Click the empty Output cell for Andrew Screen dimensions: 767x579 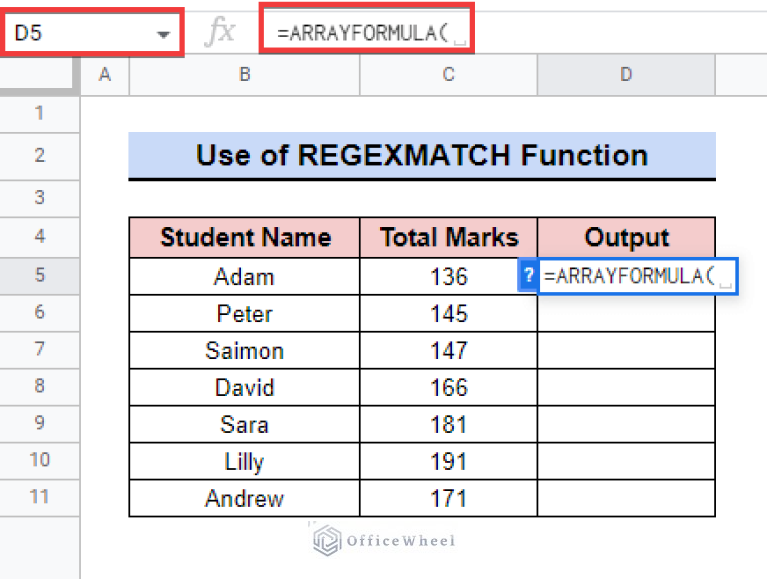[626, 498]
